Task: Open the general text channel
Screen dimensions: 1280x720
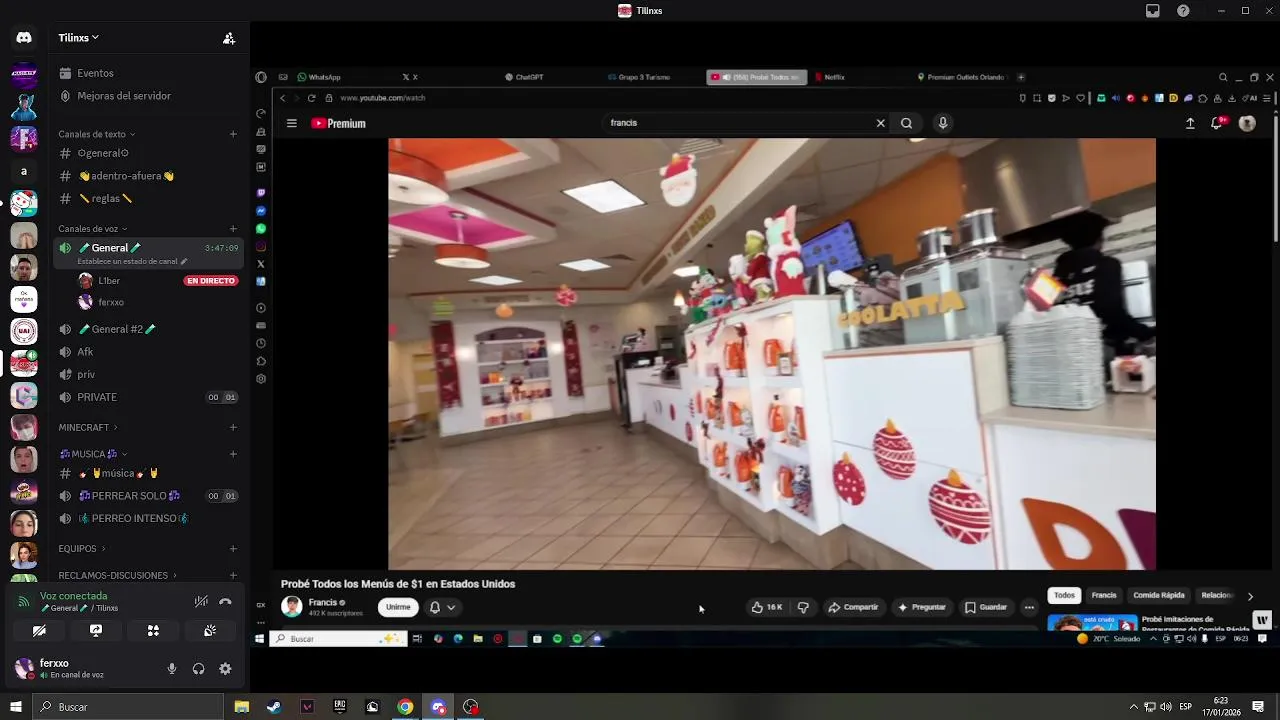Action: 148,153
